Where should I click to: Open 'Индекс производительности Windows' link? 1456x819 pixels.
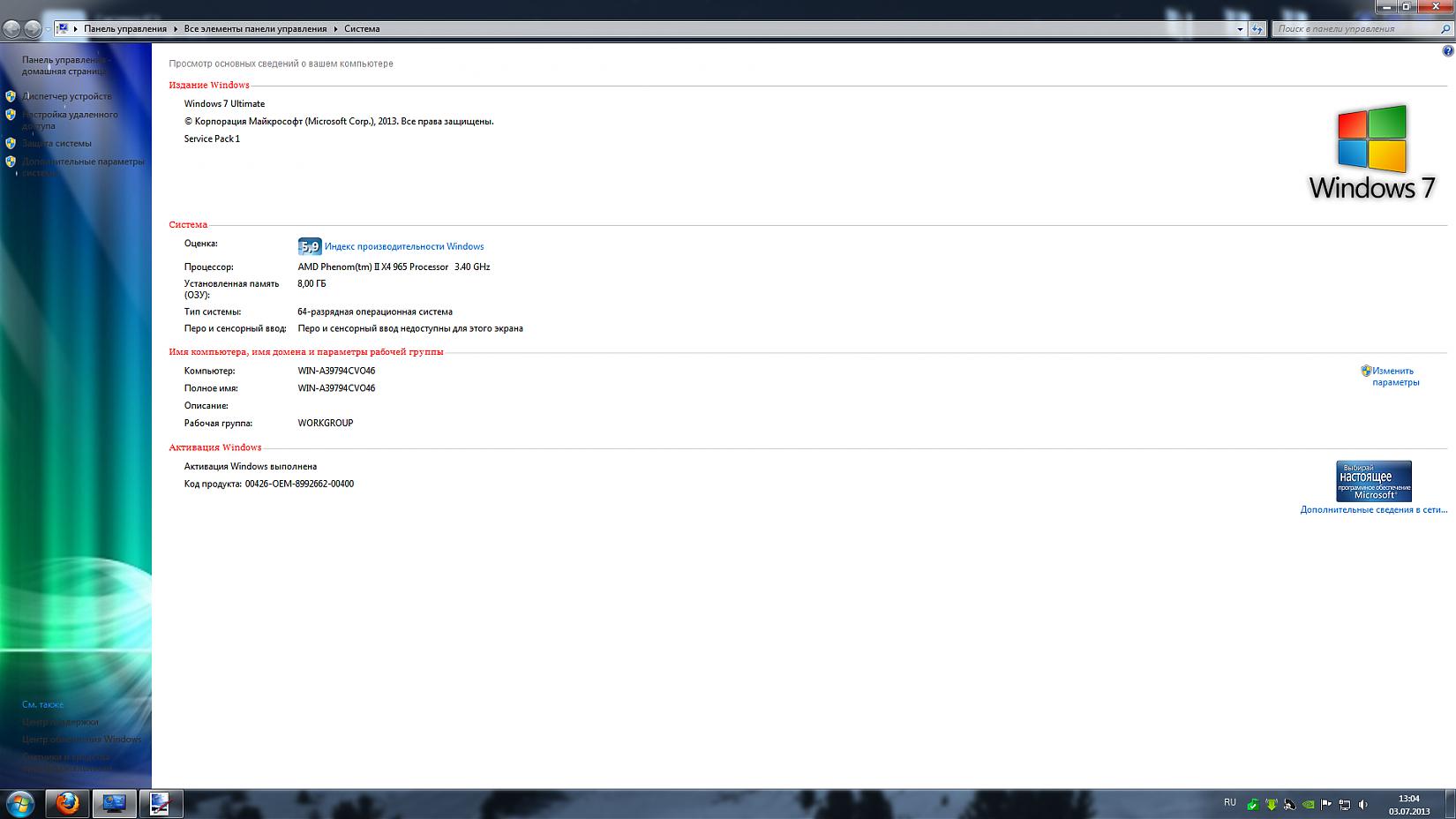coord(404,246)
